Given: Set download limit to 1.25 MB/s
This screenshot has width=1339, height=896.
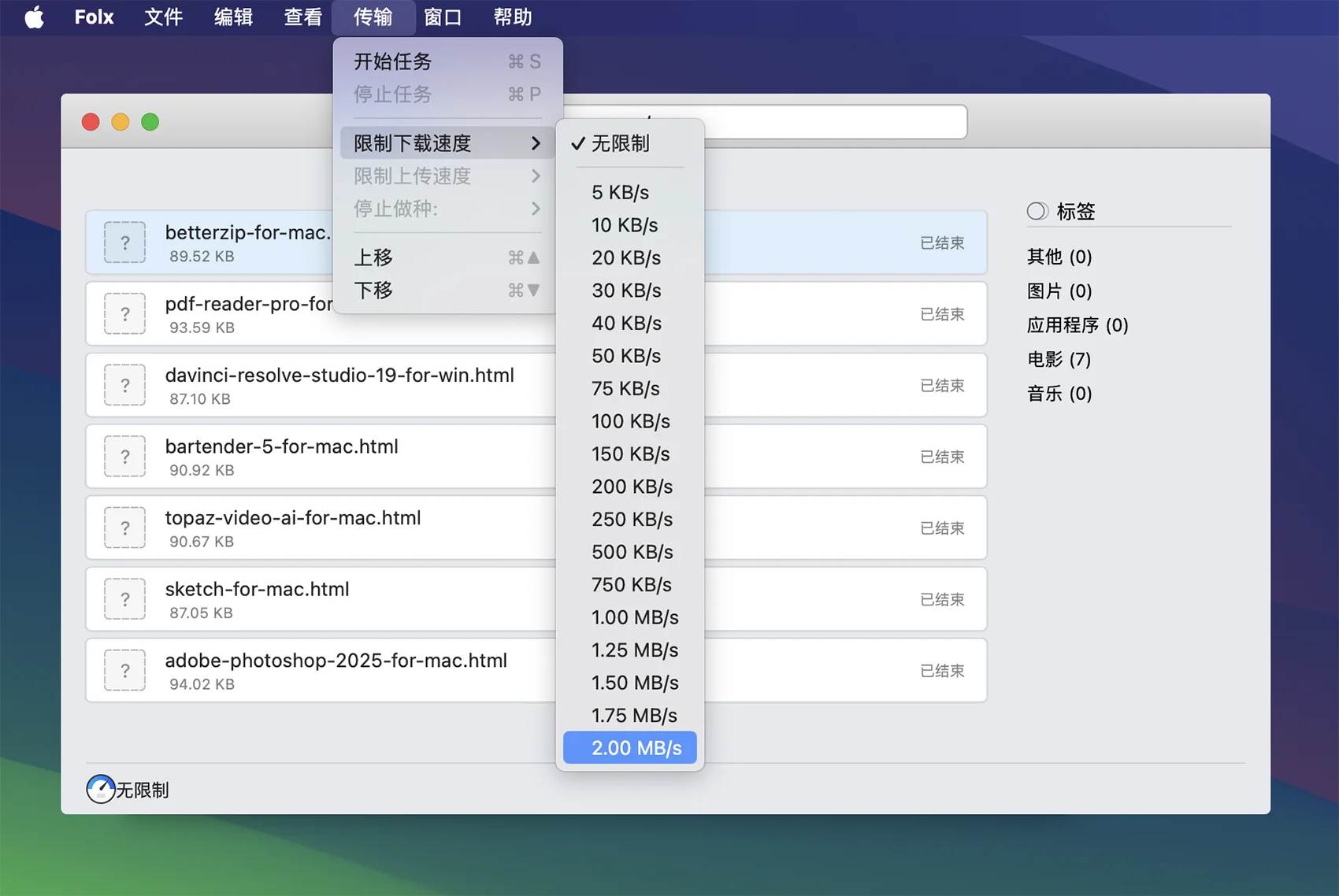Looking at the screenshot, I should 630,650.
